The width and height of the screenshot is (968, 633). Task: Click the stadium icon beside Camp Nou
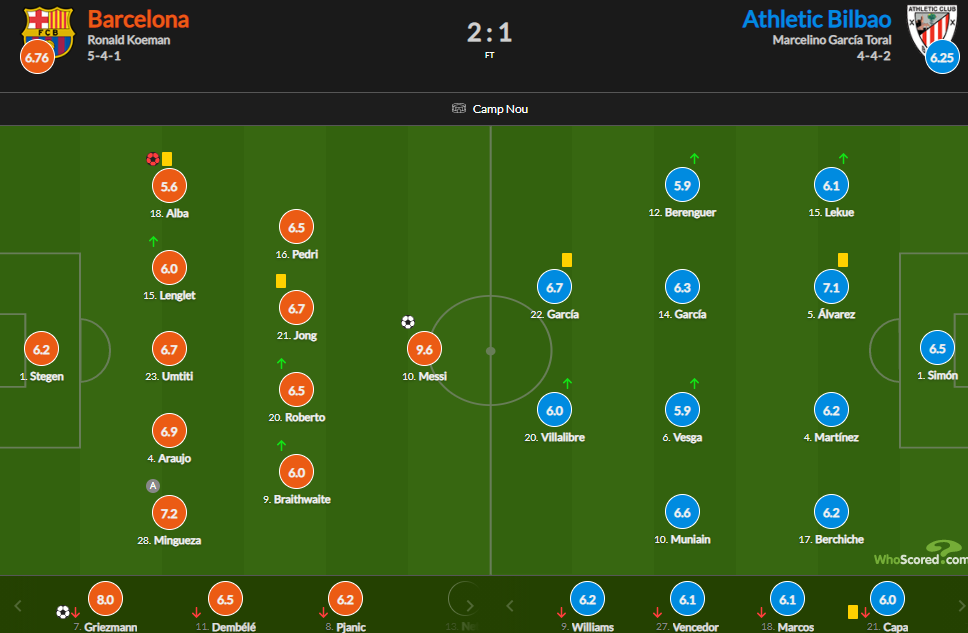tap(459, 109)
